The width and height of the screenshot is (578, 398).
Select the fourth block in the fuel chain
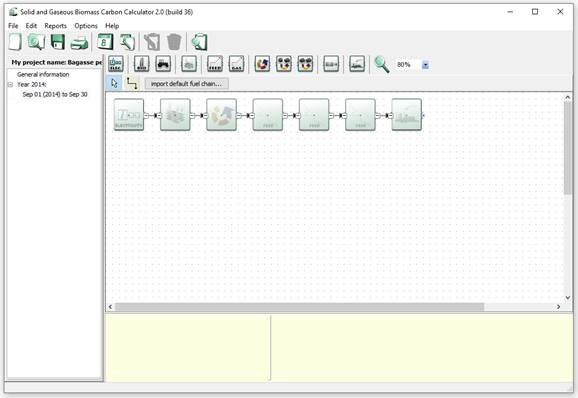[x=268, y=115]
